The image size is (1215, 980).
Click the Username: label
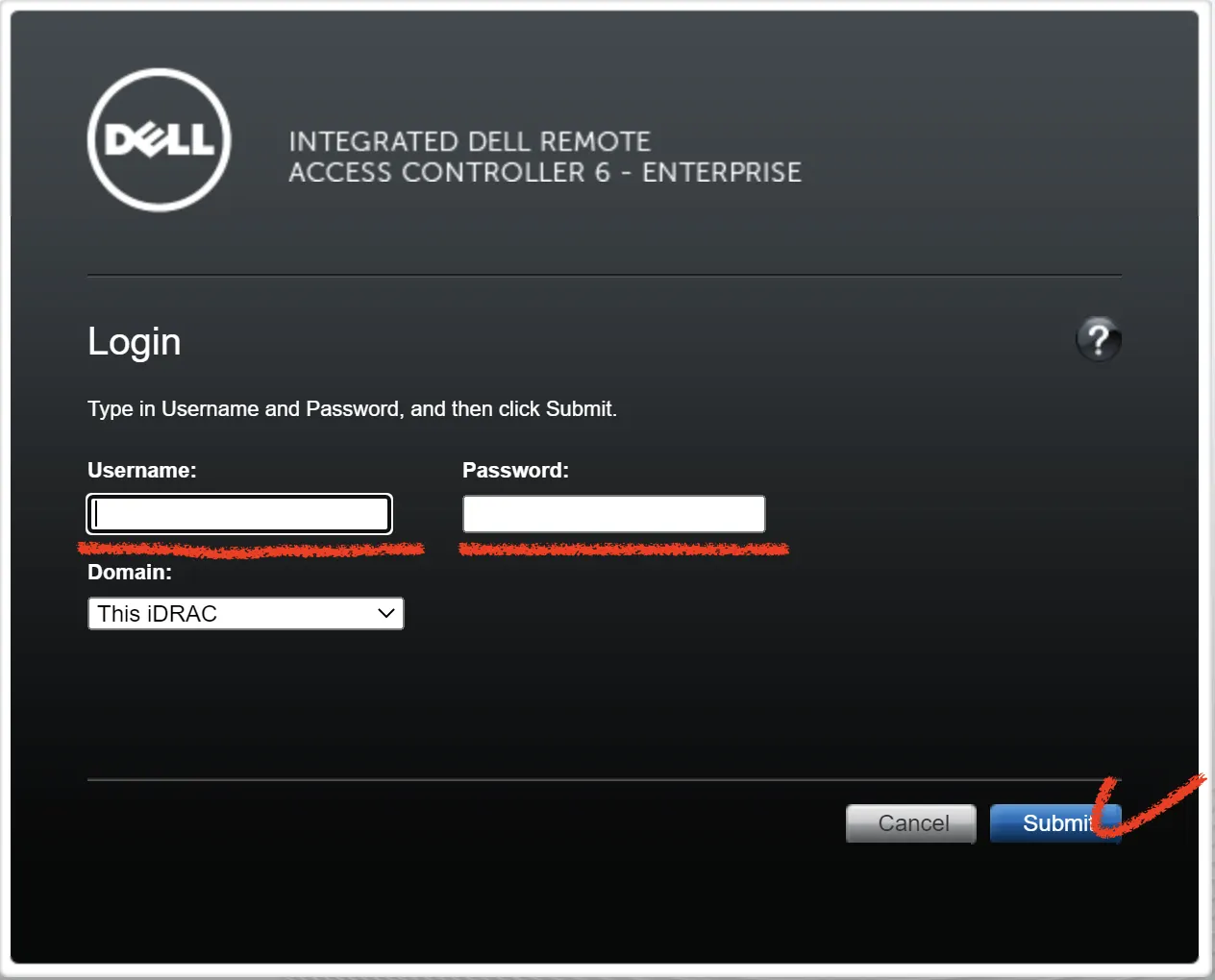[x=142, y=470]
